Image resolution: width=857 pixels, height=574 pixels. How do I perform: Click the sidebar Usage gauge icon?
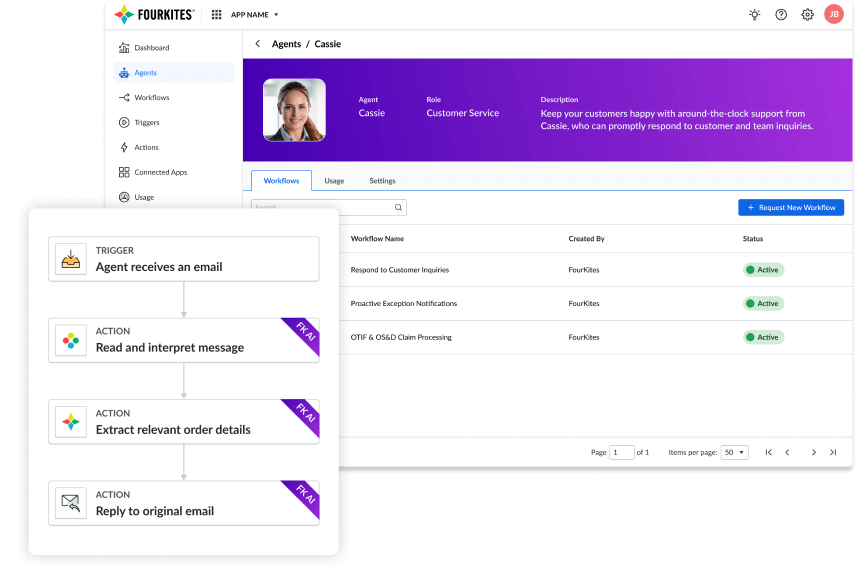pyautogui.click(x=124, y=197)
